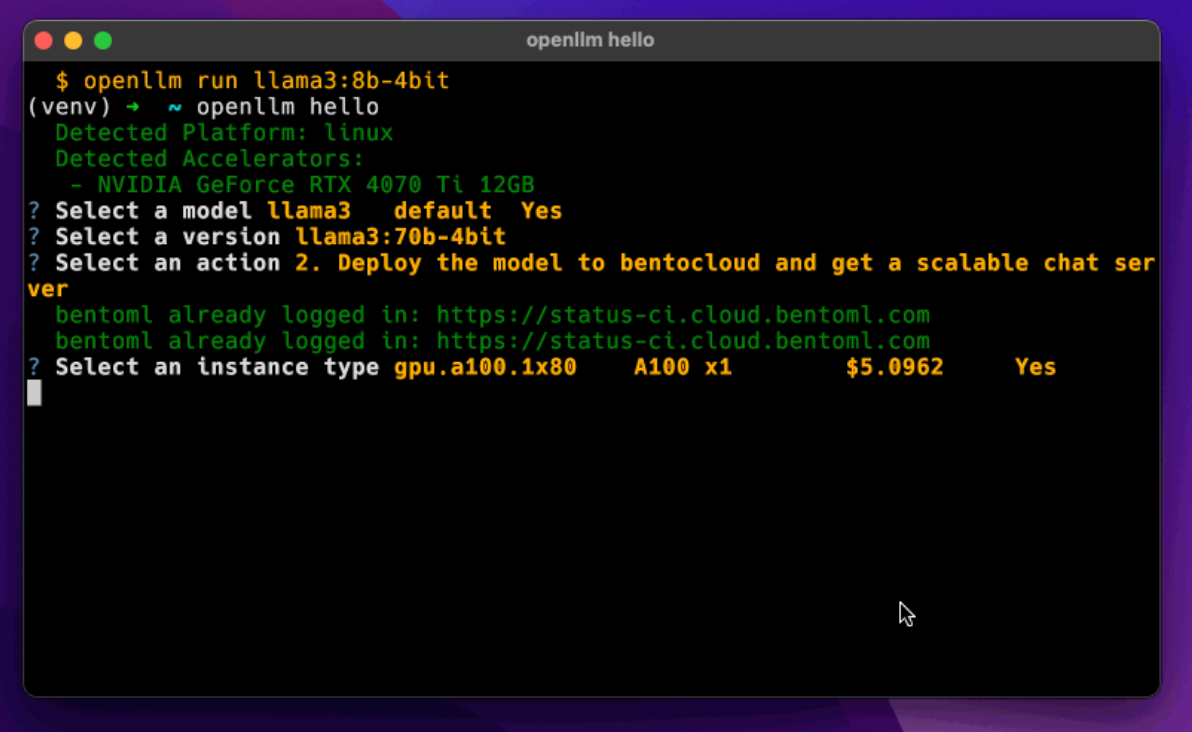
Task: Click the question mark before Select an instance type
Action: tap(34, 367)
